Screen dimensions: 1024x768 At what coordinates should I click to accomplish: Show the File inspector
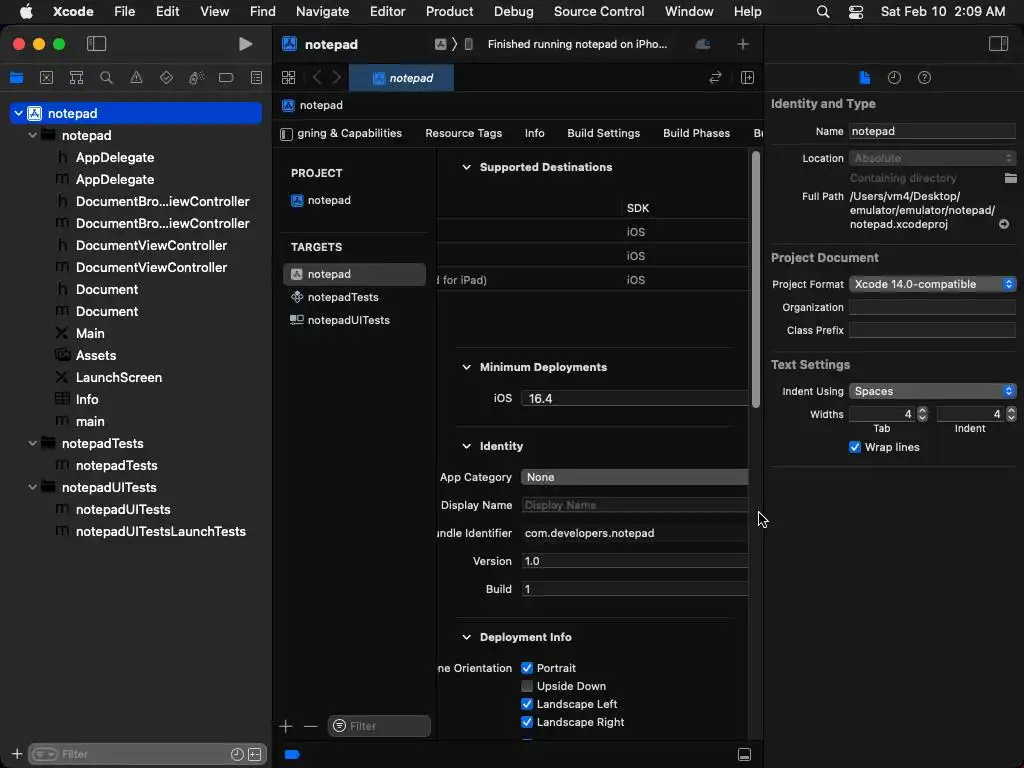(864, 78)
